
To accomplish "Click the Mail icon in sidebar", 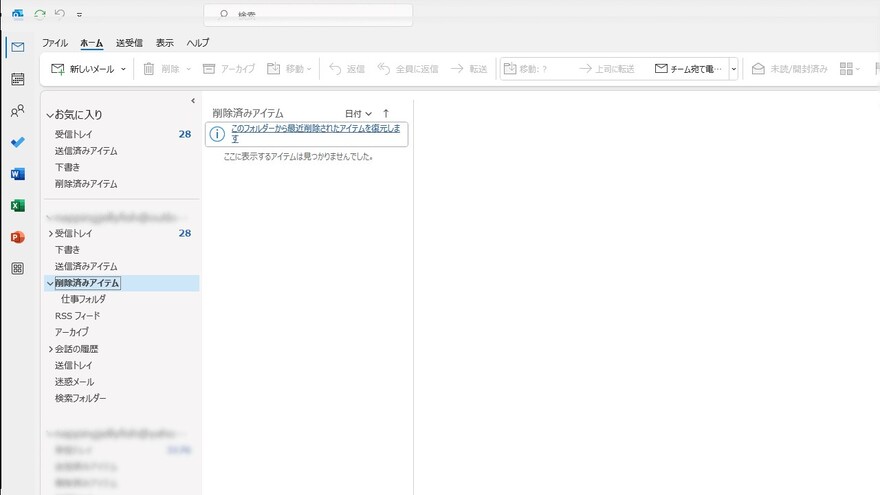I will coord(17,47).
